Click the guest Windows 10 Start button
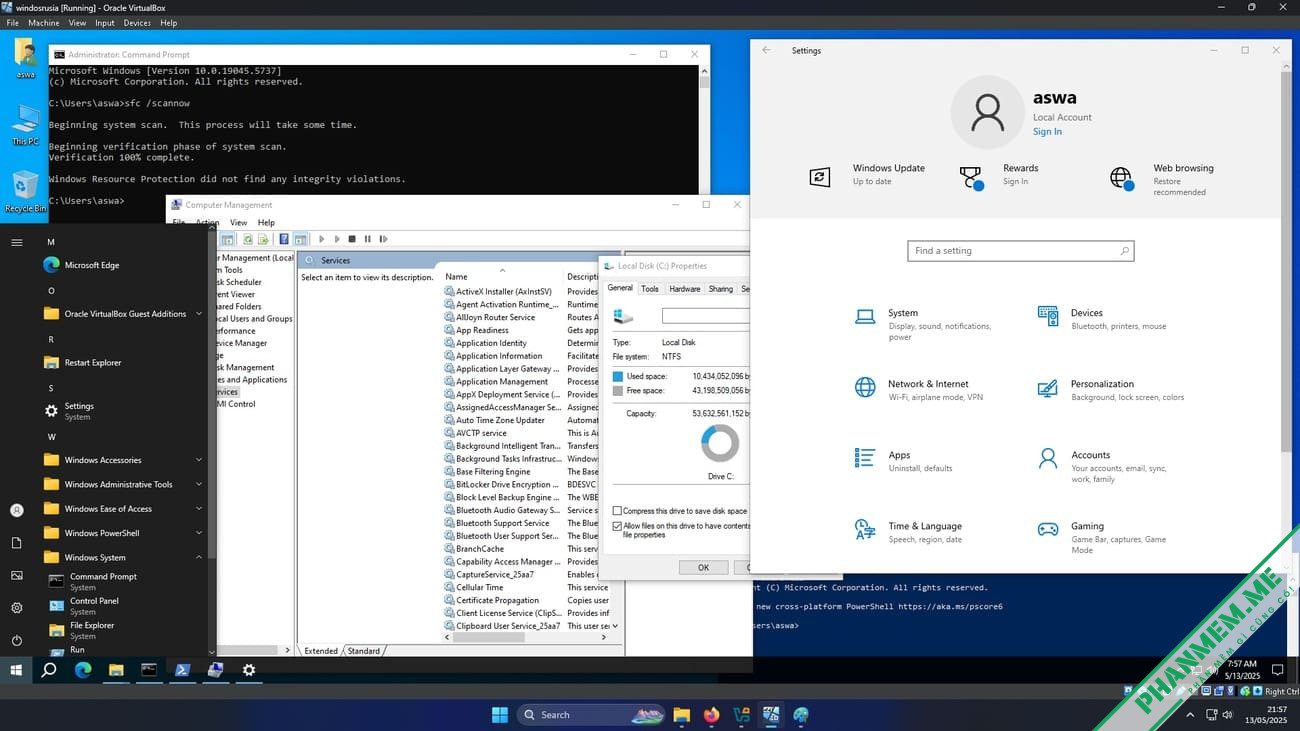1300x731 pixels. 16,670
